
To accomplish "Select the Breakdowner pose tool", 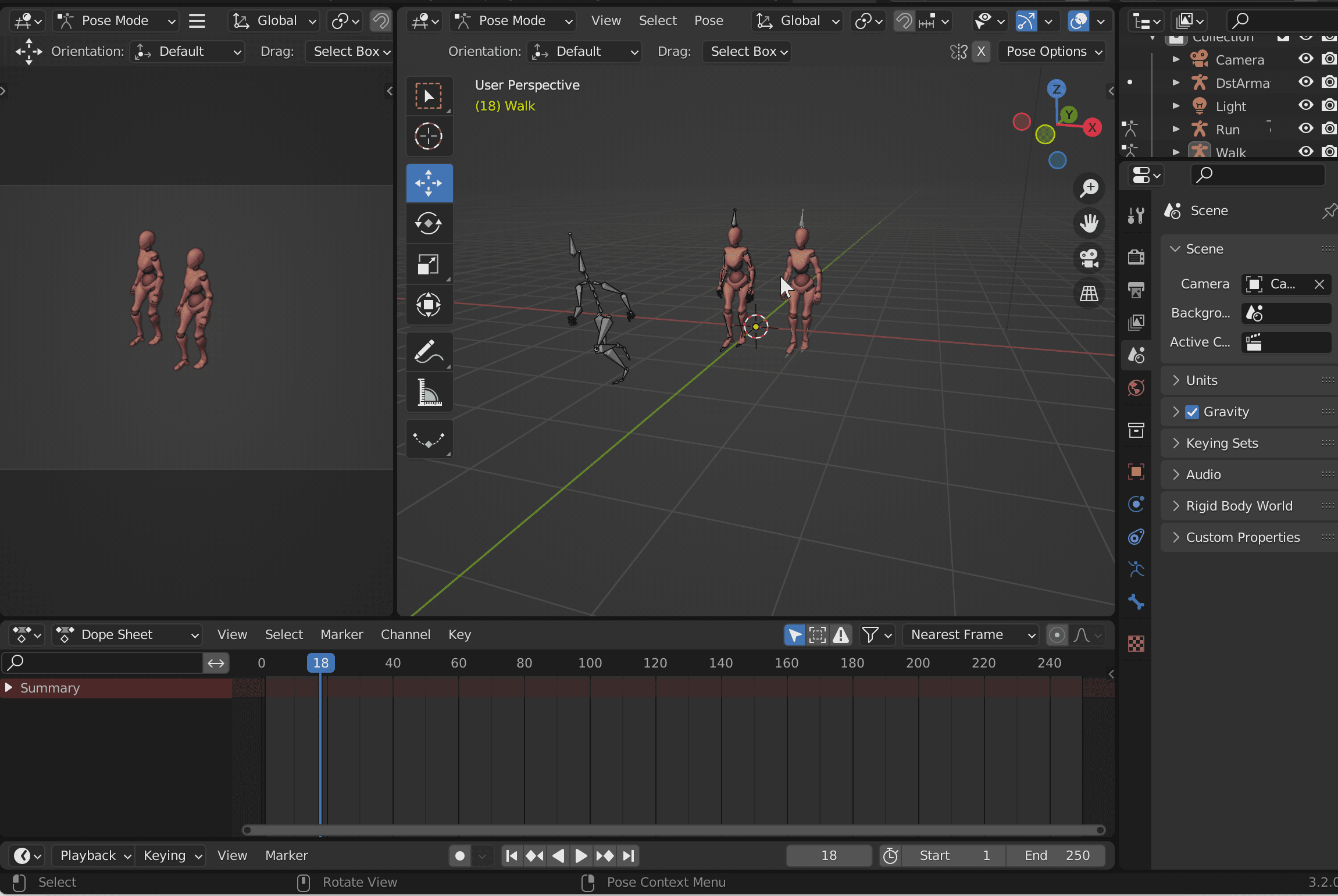I will [x=429, y=439].
